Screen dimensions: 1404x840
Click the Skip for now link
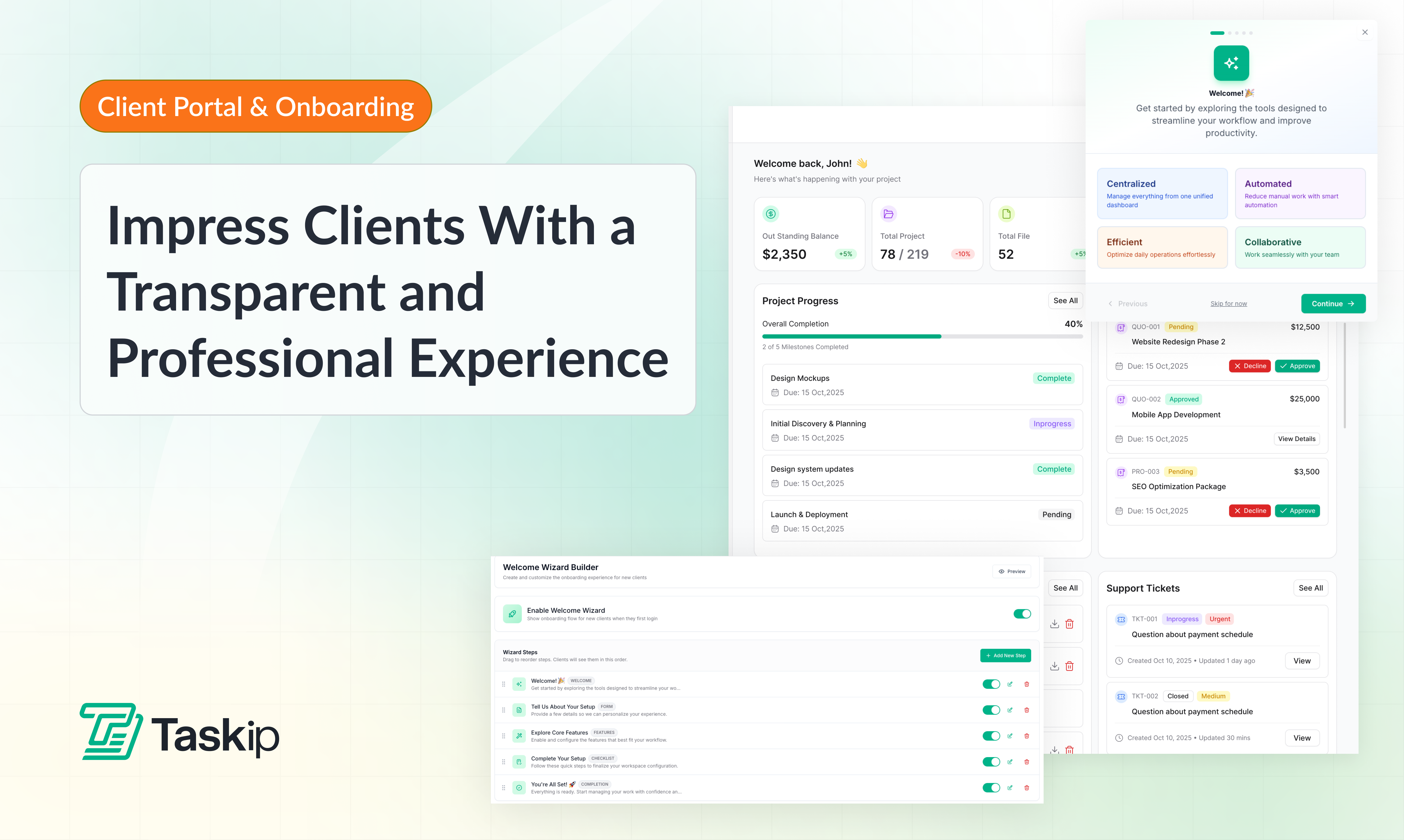pos(1228,304)
